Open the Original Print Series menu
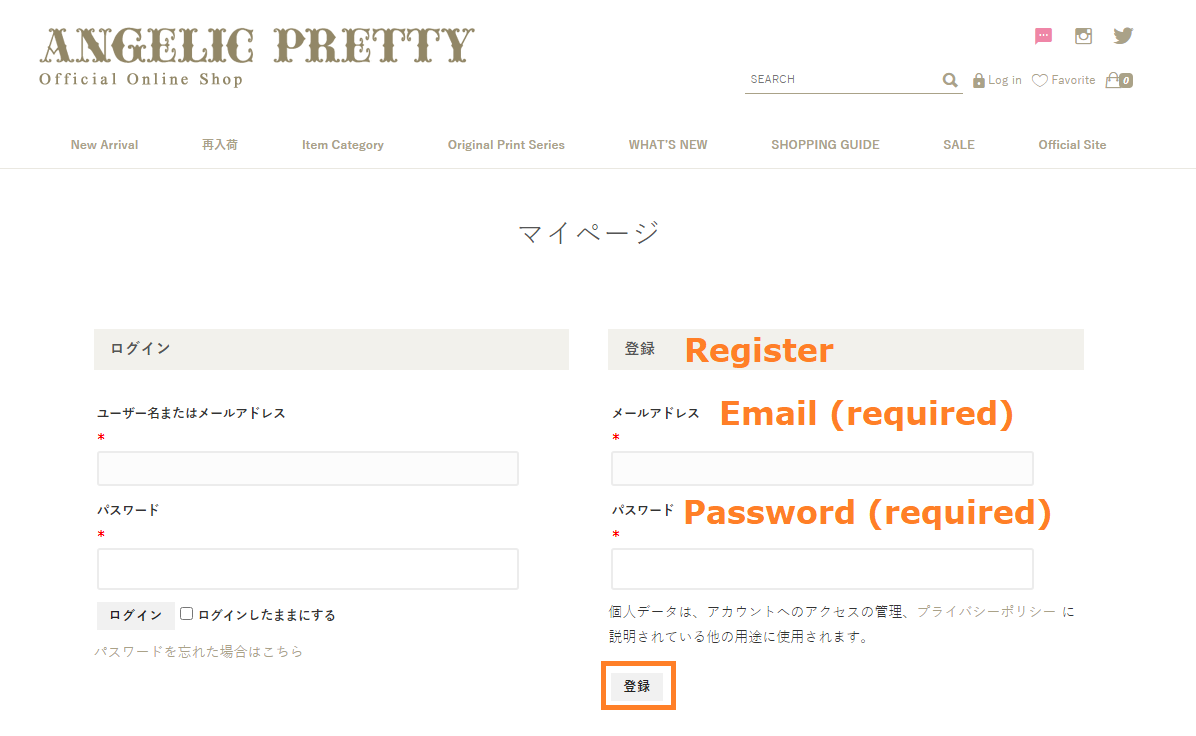 pos(506,145)
